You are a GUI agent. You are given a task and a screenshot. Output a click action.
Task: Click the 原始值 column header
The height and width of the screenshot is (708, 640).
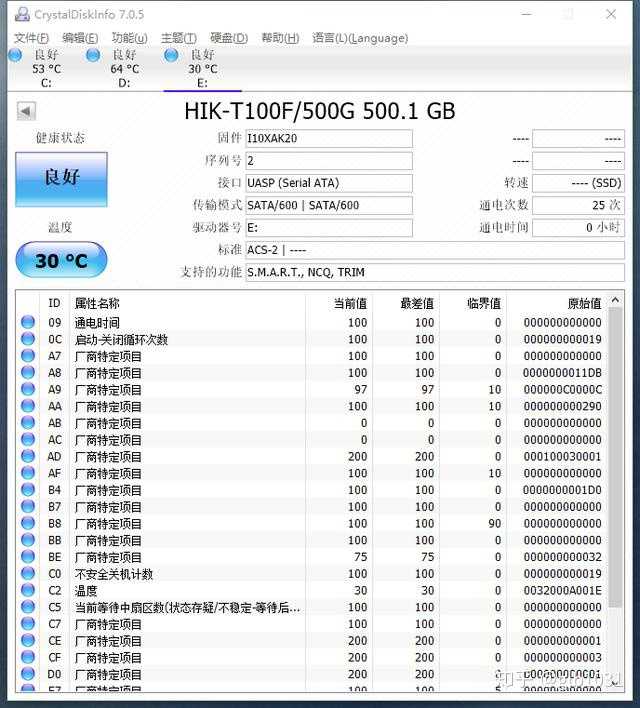pyautogui.click(x=584, y=303)
